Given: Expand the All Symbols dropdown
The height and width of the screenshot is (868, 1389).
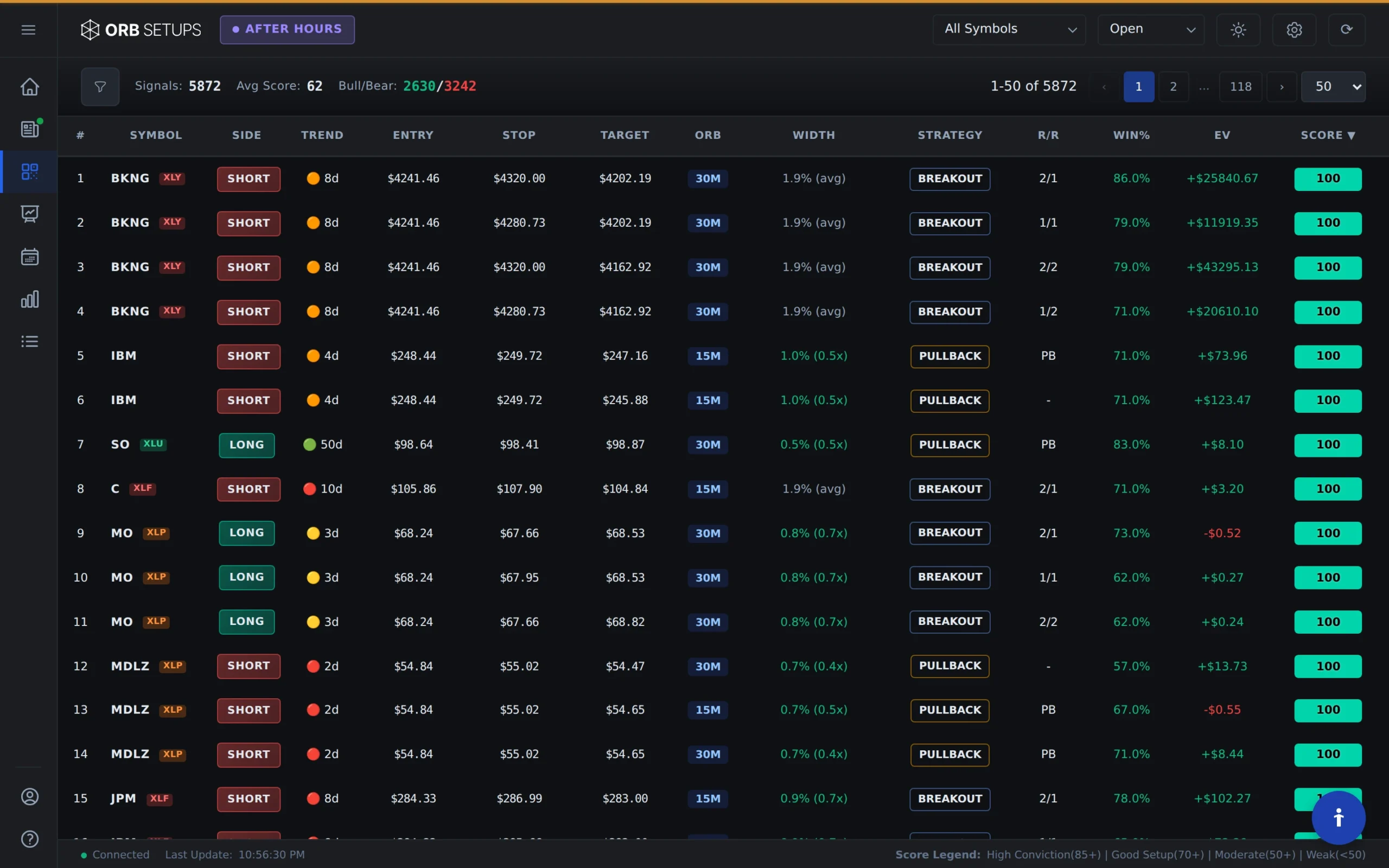Looking at the screenshot, I should coord(1009,30).
